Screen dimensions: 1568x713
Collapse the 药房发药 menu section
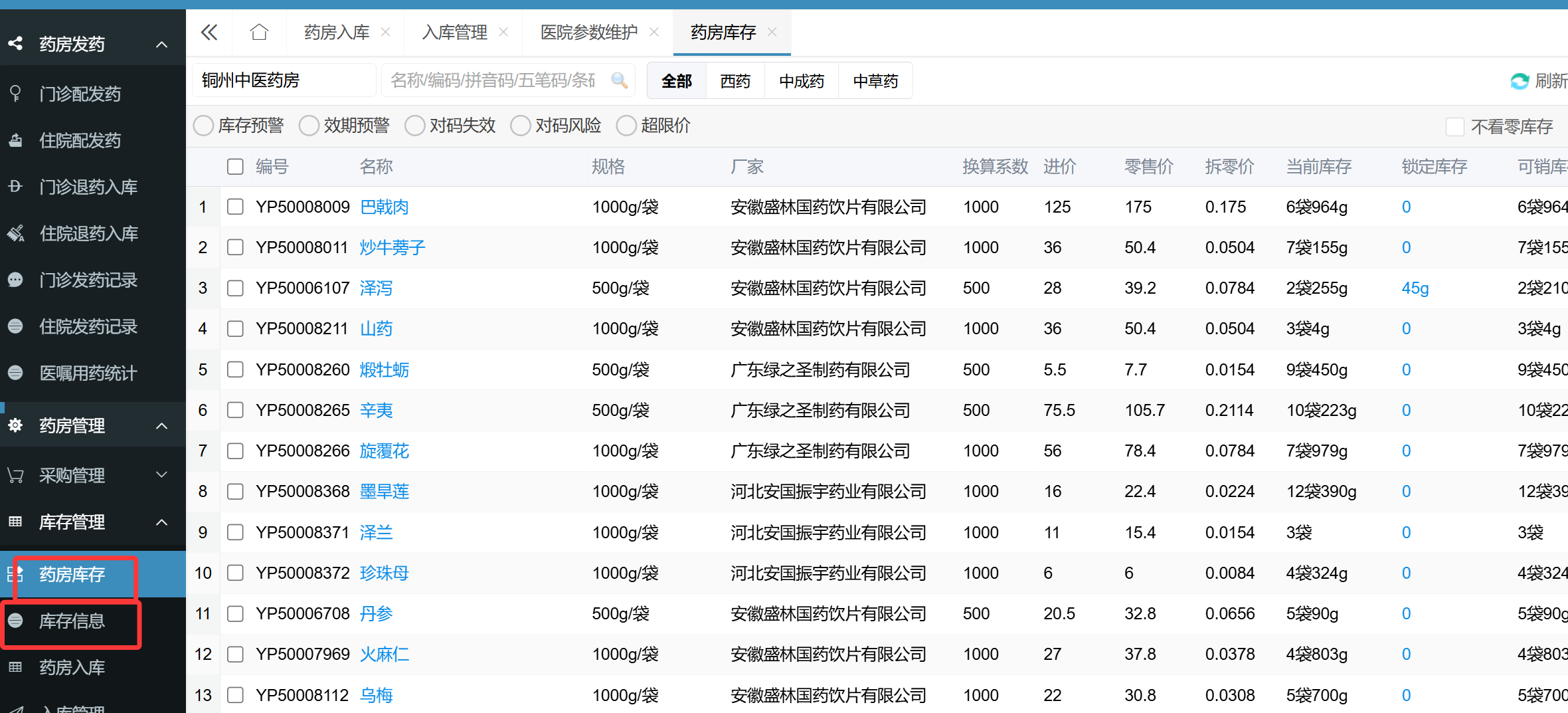[161, 45]
